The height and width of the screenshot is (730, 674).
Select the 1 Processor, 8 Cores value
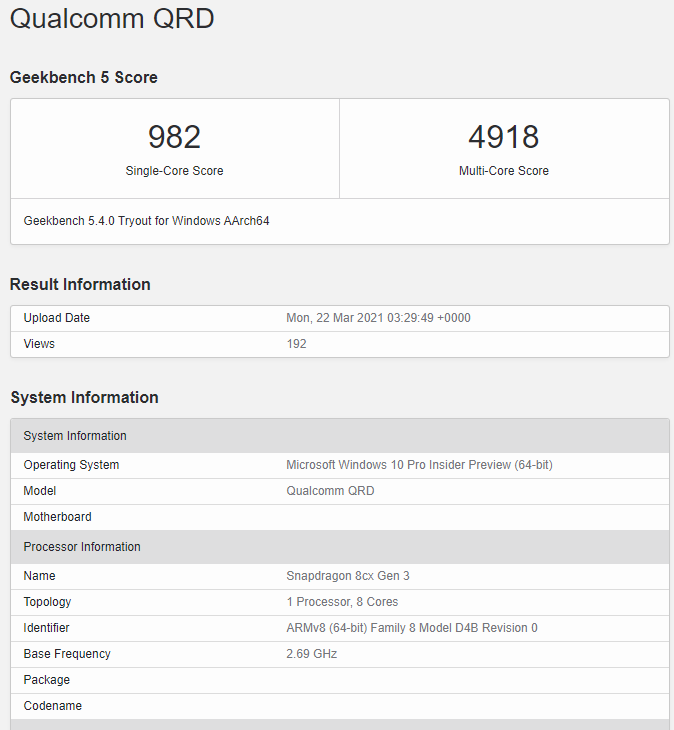[x=342, y=602]
